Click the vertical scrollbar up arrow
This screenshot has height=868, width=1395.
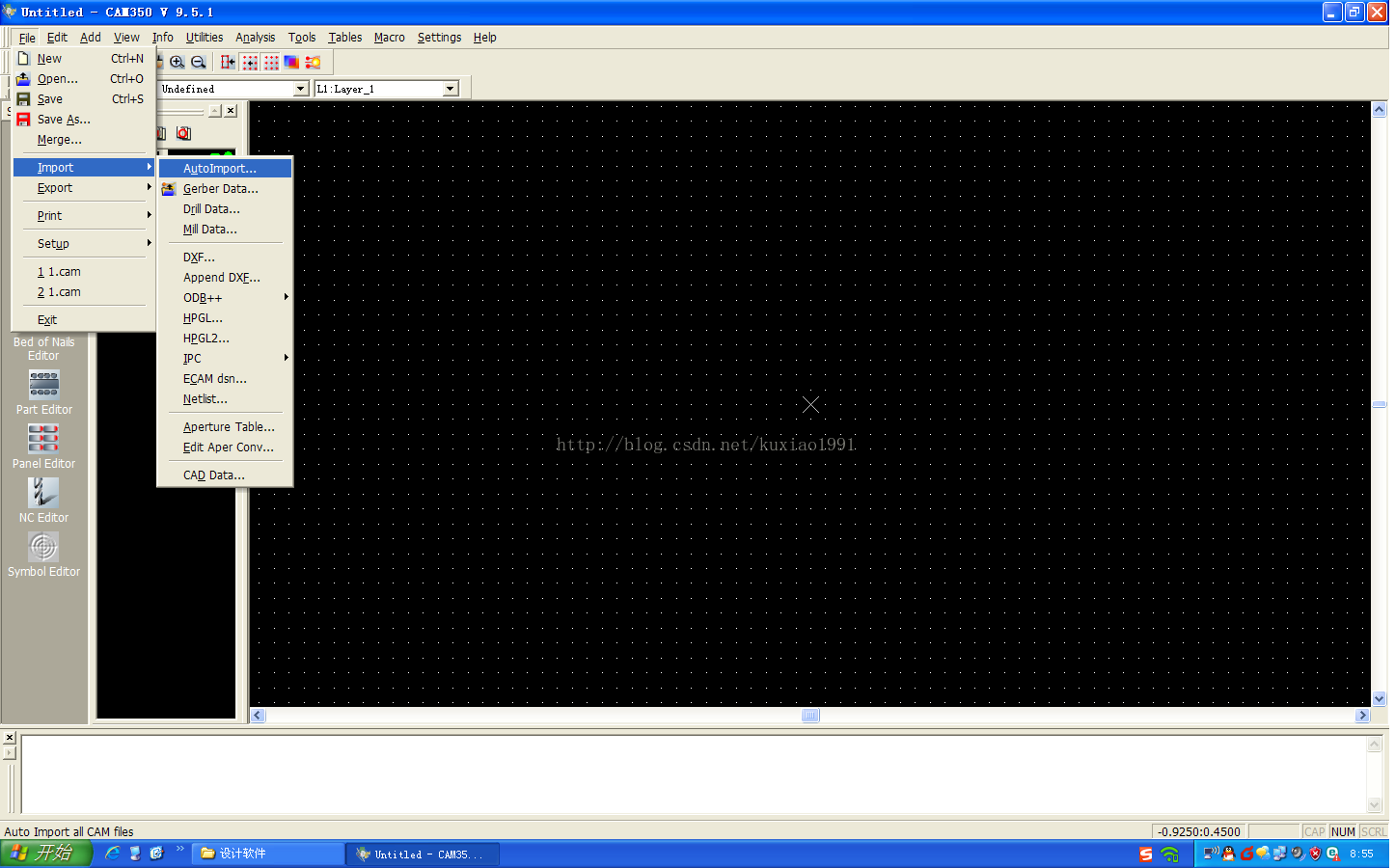pos(1380,110)
